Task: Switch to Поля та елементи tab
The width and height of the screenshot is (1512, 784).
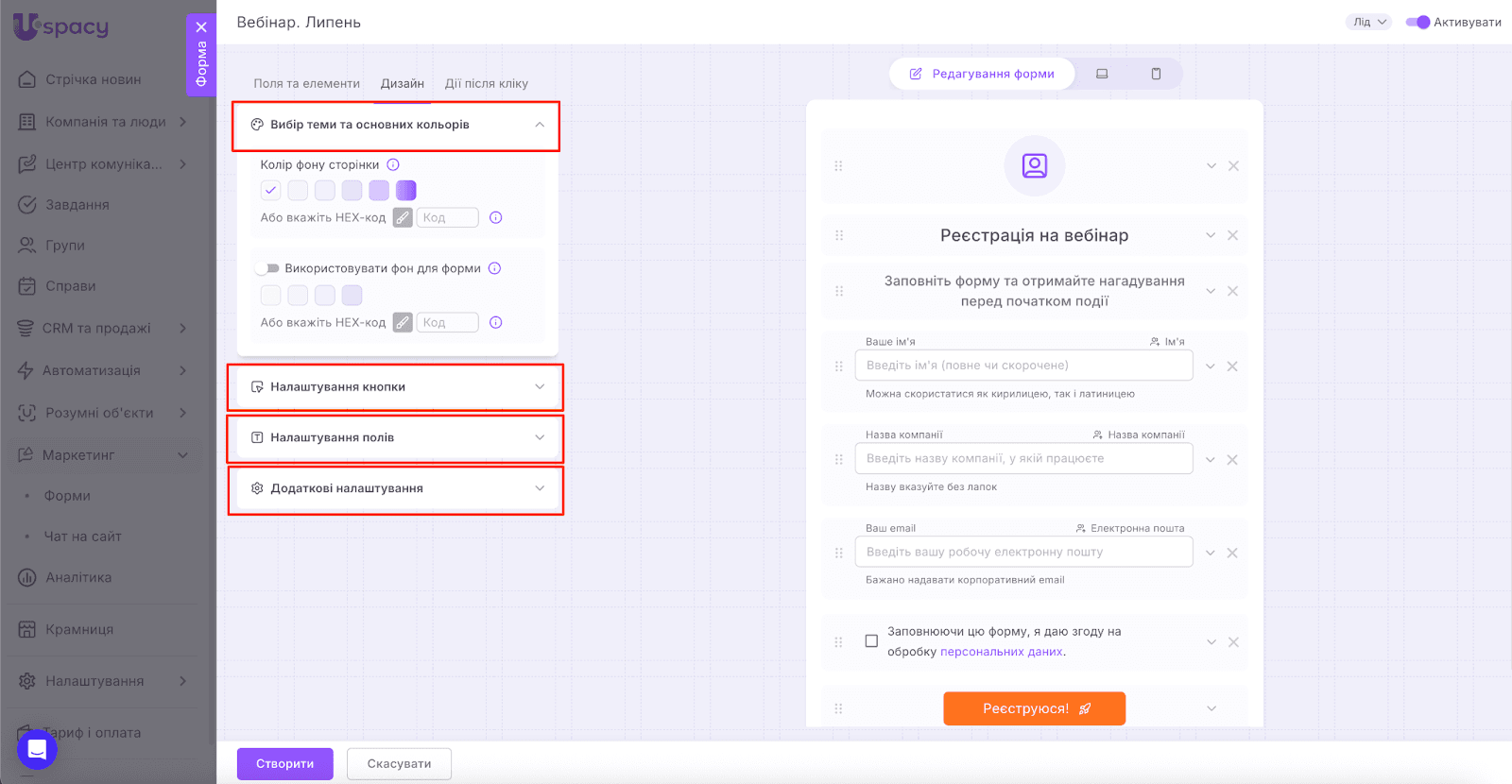Action: pyautogui.click(x=306, y=84)
